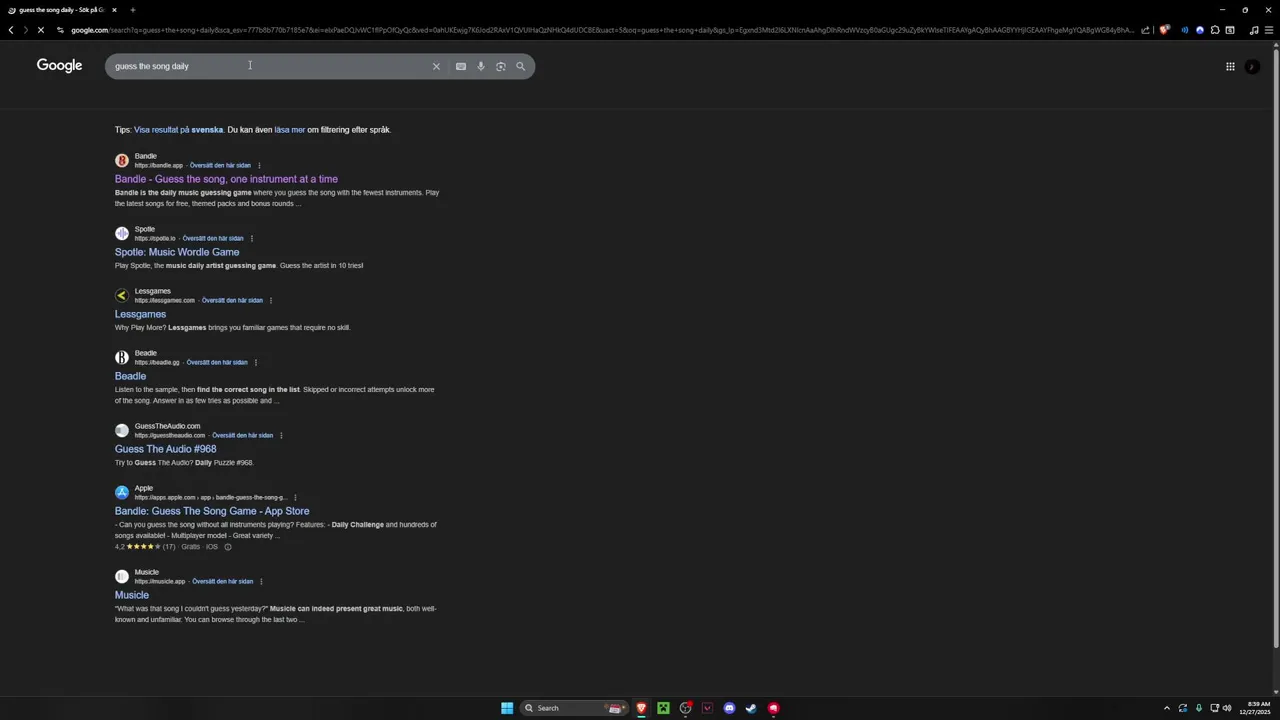Image resolution: width=1280 pixels, height=720 pixels.
Task: Toggle the browser sidebar panel icon
Action: (x=1230, y=30)
